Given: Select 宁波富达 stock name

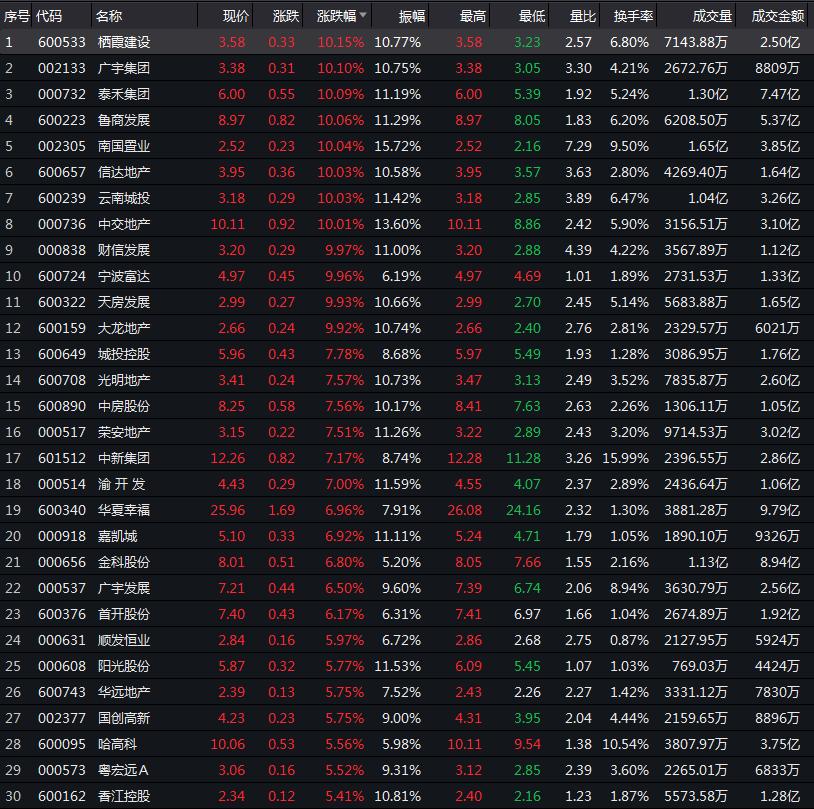Looking at the screenshot, I should (124, 276).
